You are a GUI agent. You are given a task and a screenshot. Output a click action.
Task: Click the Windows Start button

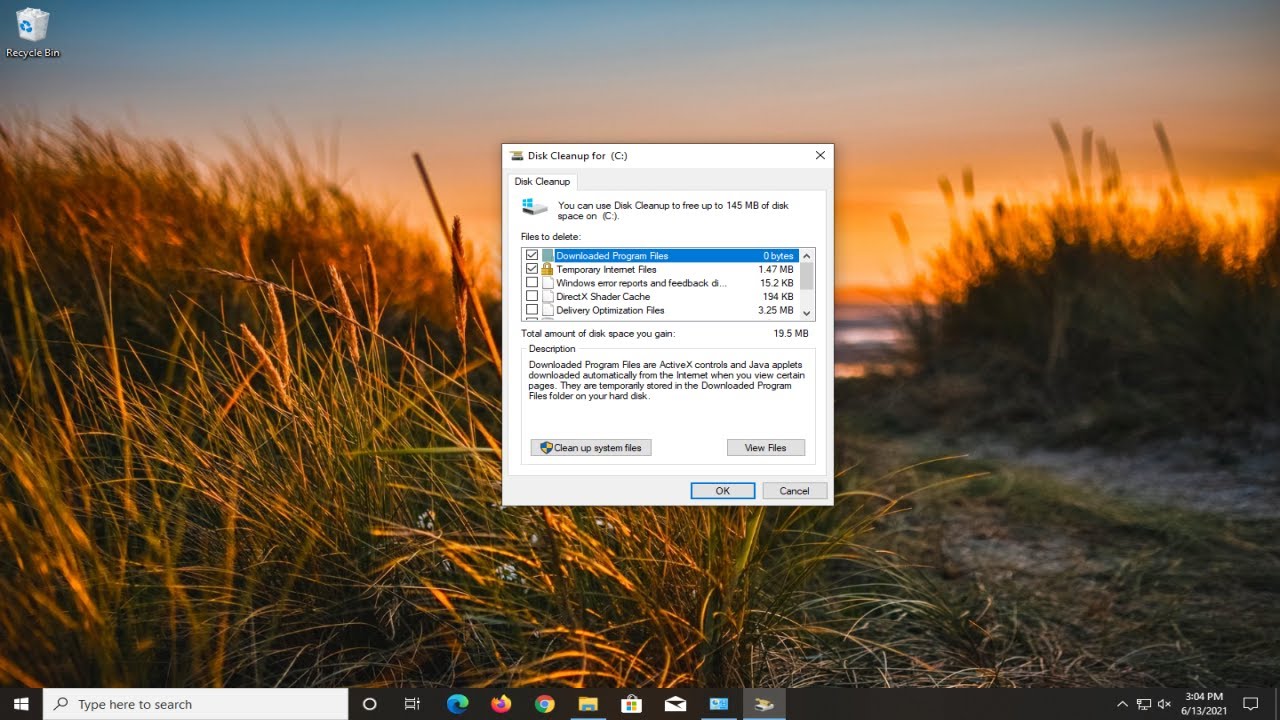(21, 704)
